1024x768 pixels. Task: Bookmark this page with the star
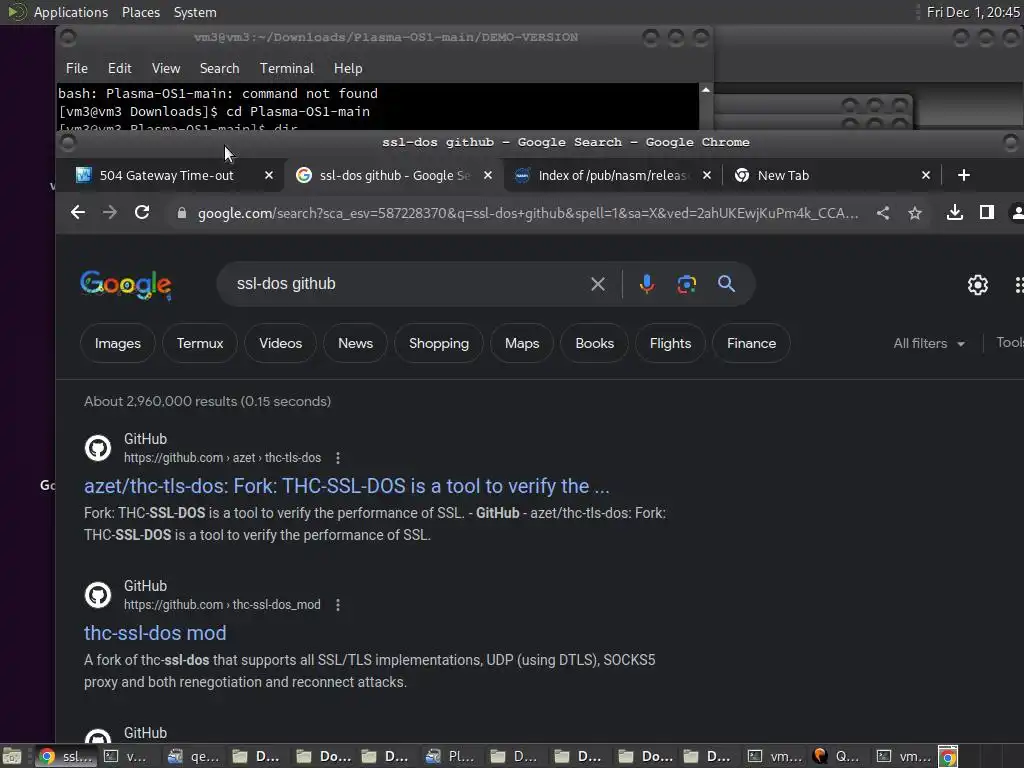click(915, 213)
